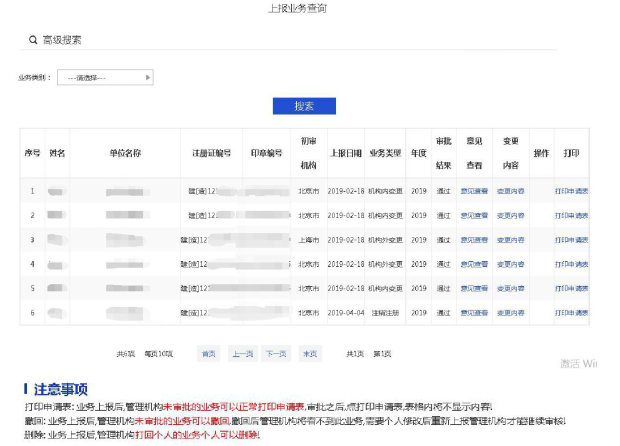The height and width of the screenshot is (446, 620).
Task: Click the 单位名称 column header
Action: coord(125,153)
